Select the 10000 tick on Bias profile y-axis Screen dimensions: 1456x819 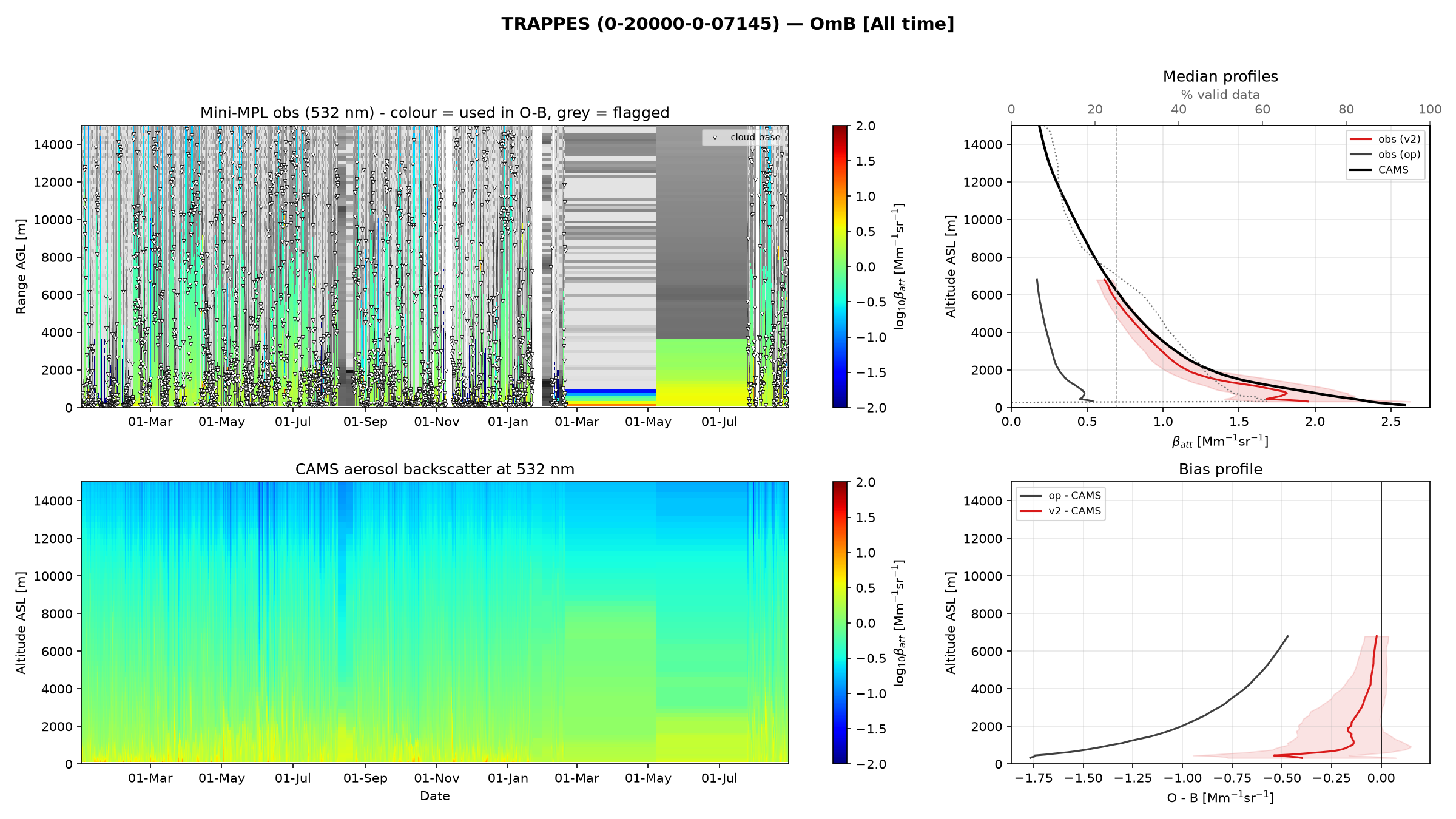(x=983, y=576)
